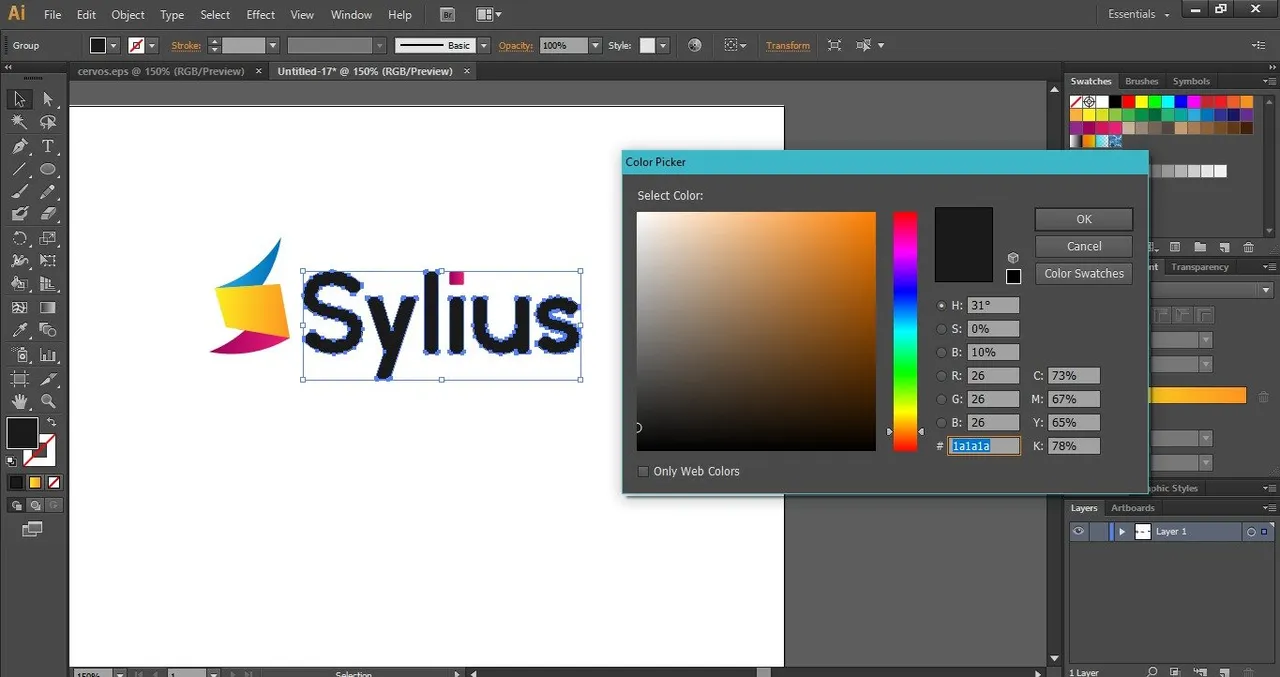Open the Object menu
This screenshot has width=1280, height=677.
128,15
